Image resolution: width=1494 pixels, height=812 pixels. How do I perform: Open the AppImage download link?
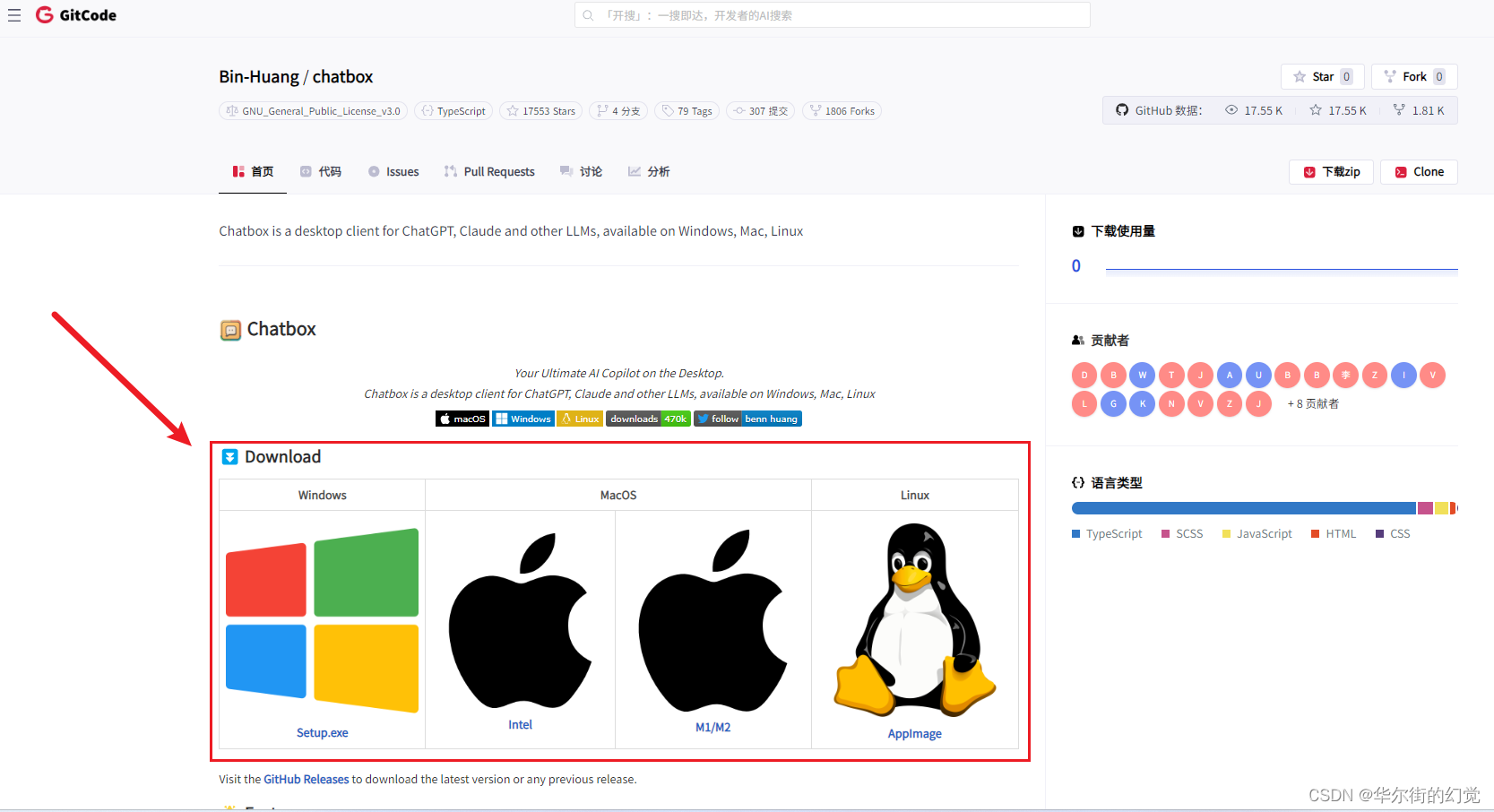[915, 734]
